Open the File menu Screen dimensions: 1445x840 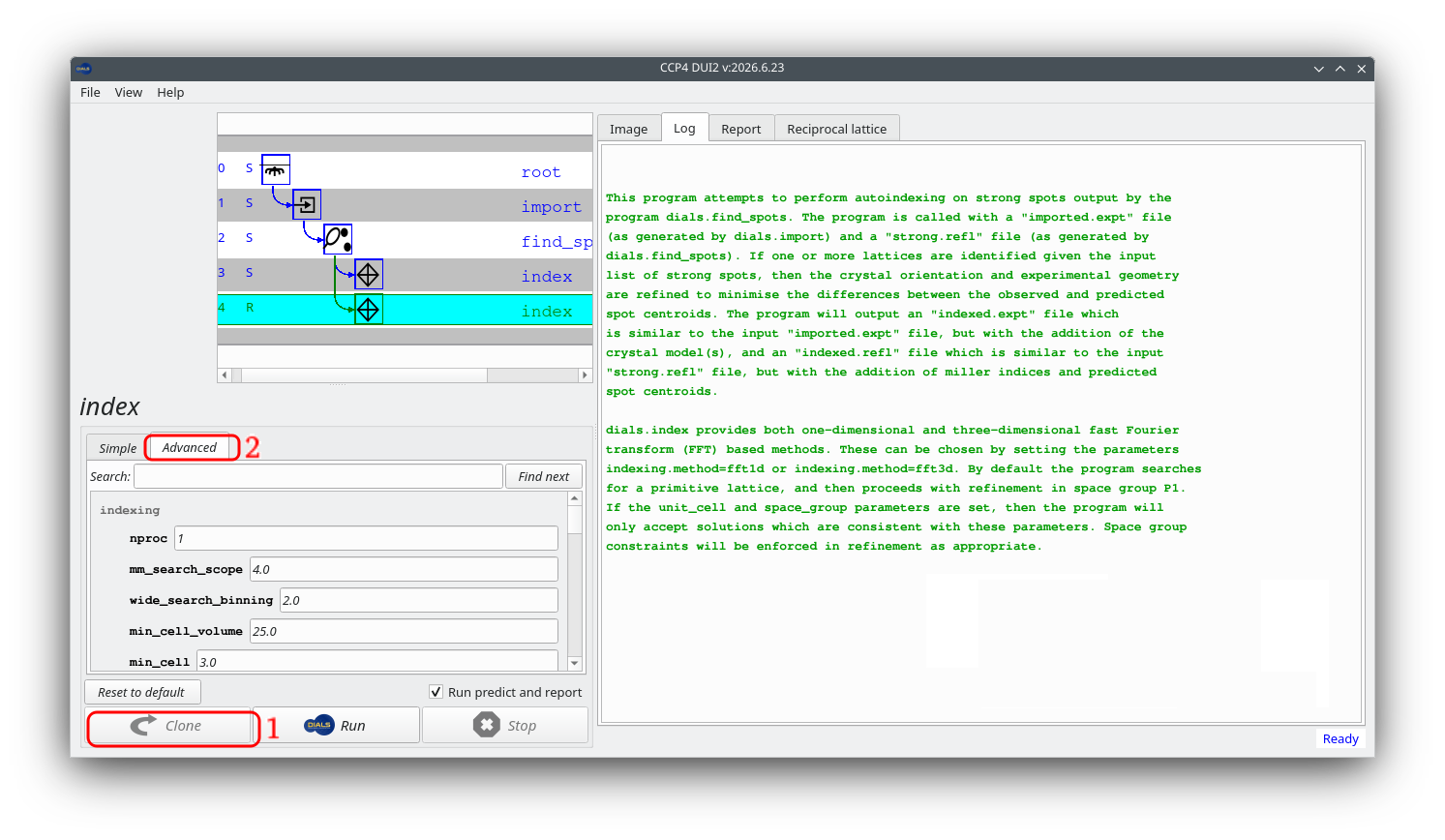point(90,93)
